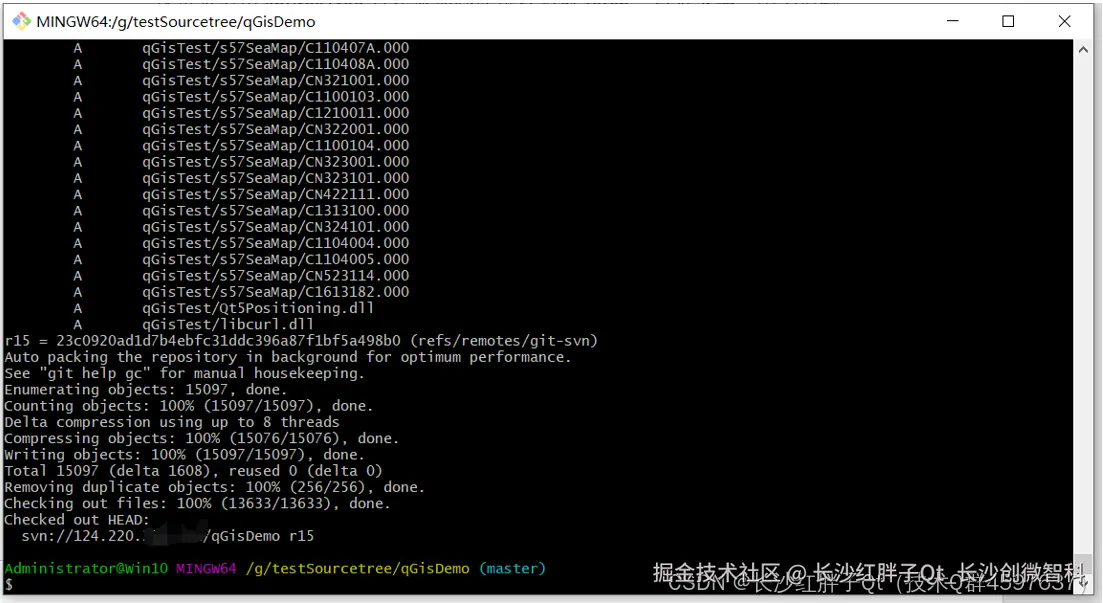1103x603 pixels.
Task: Click the line 'qGisTest/s57SeaMap/C110408A.000'
Action: point(276,64)
